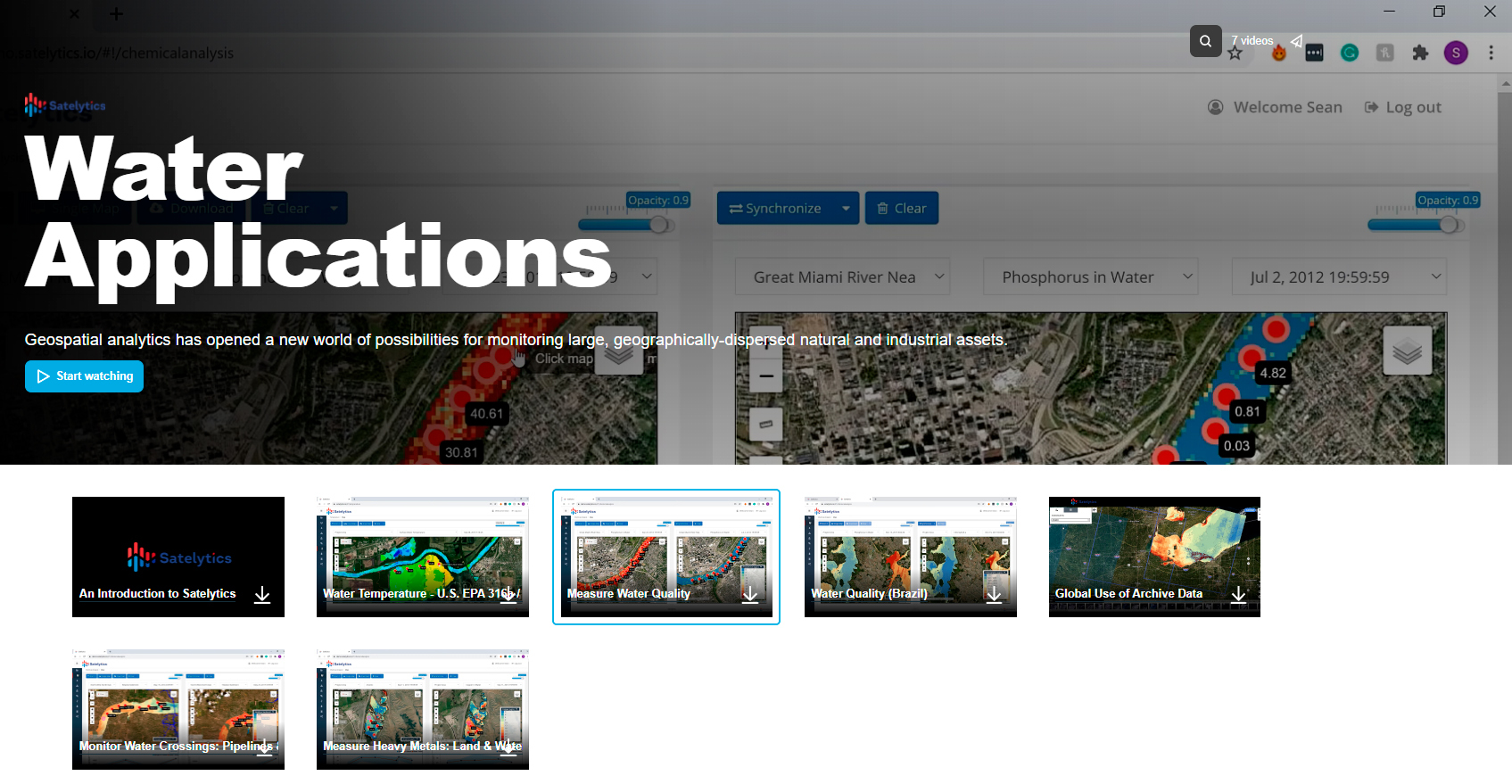Viewport: 1512px width, 784px height.
Task: Open the Phosphorus in Water dropdown
Action: point(1090,276)
